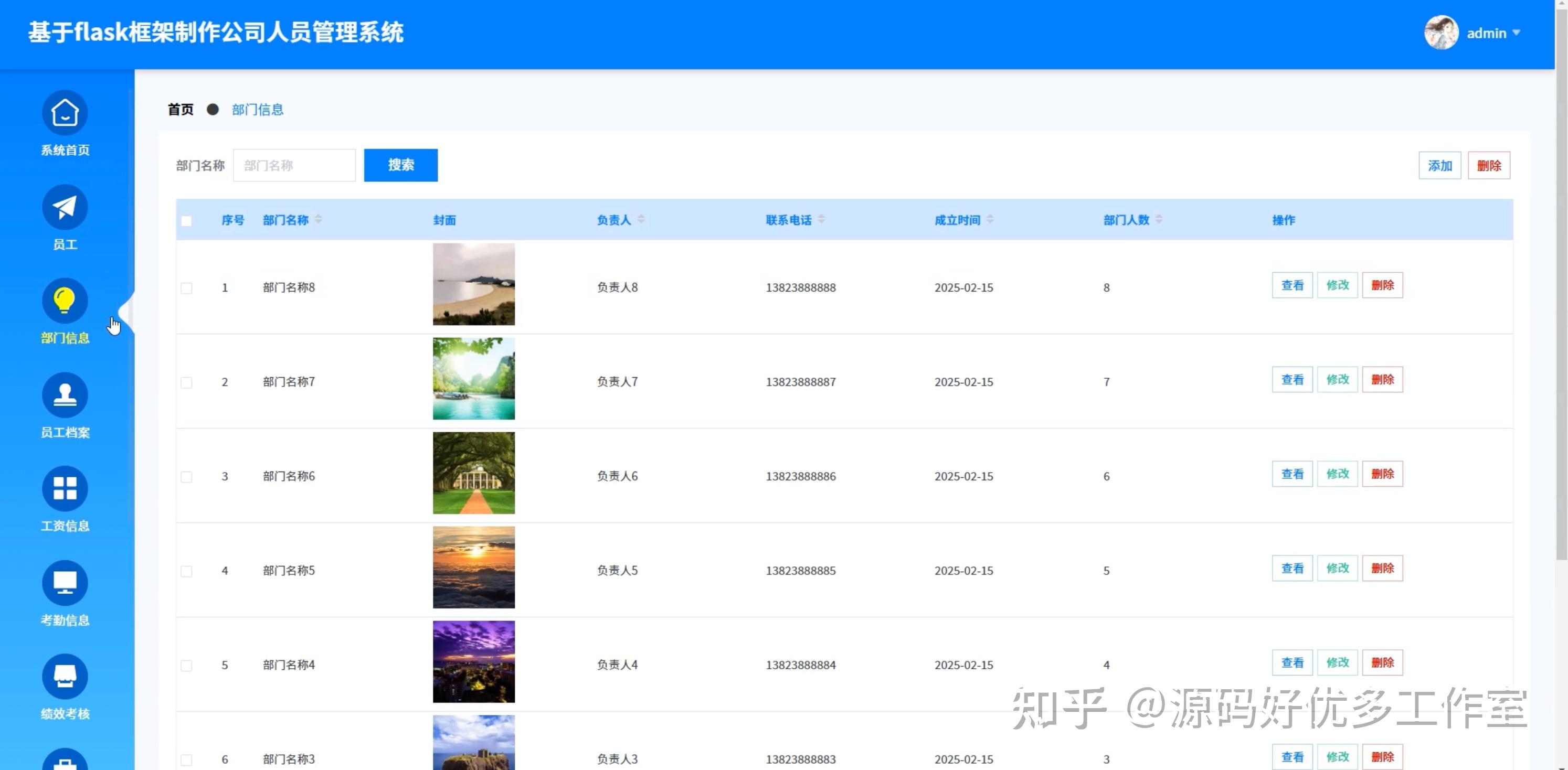Click inside the 部门名称 input field

294,165
